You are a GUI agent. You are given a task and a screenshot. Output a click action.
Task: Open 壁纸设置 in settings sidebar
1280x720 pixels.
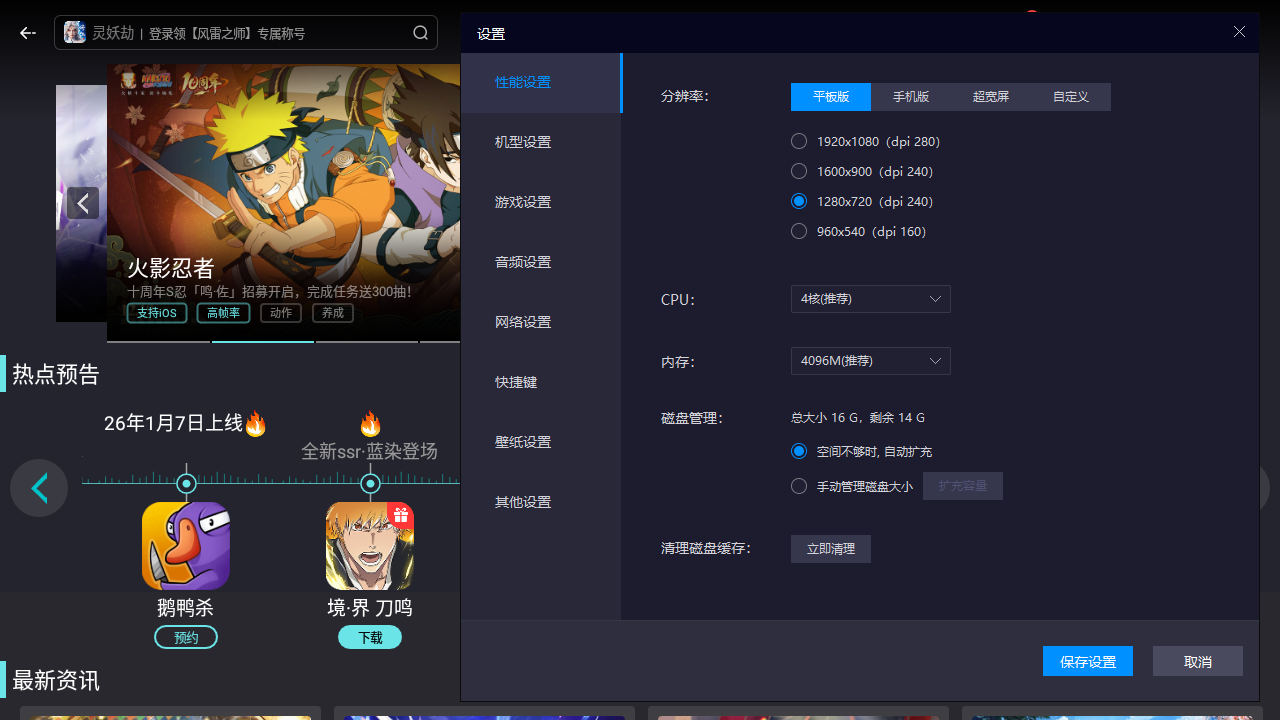pyautogui.click(x=541, y=442)
